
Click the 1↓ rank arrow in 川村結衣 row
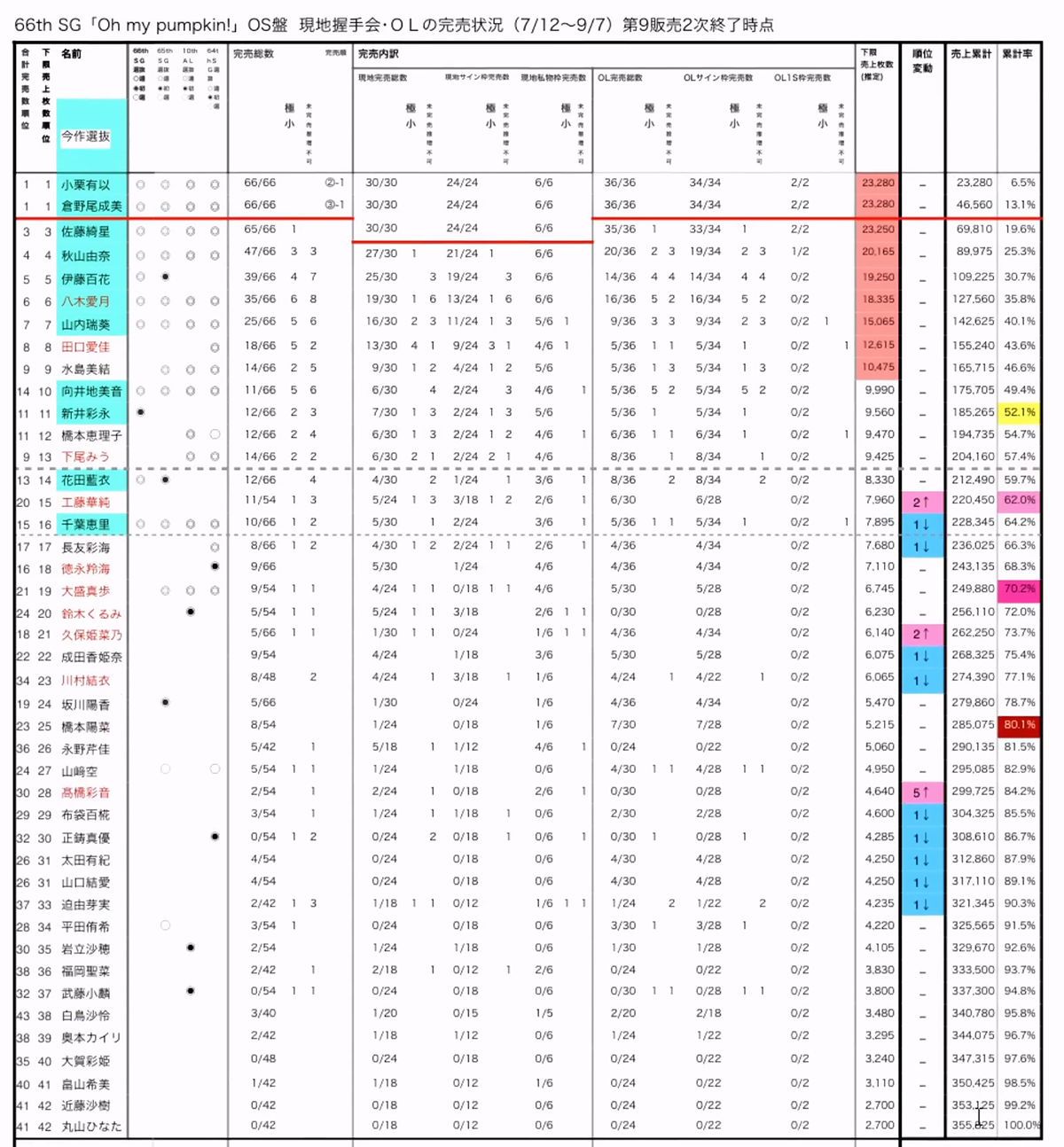[921, 680]
